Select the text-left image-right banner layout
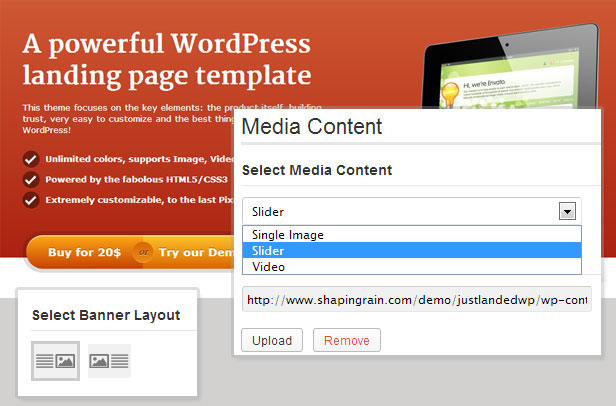The height and width of the screenshot is (406, 616). coord(56,361)
